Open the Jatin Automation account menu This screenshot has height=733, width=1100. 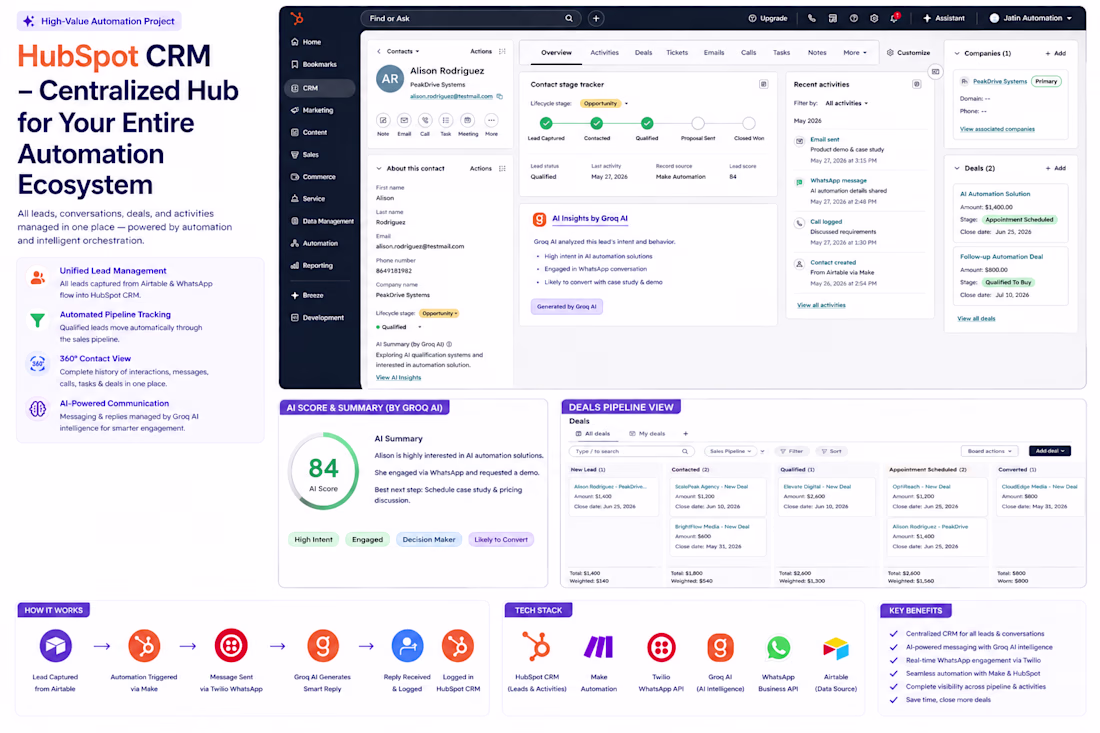click(x=1031, y=18)
